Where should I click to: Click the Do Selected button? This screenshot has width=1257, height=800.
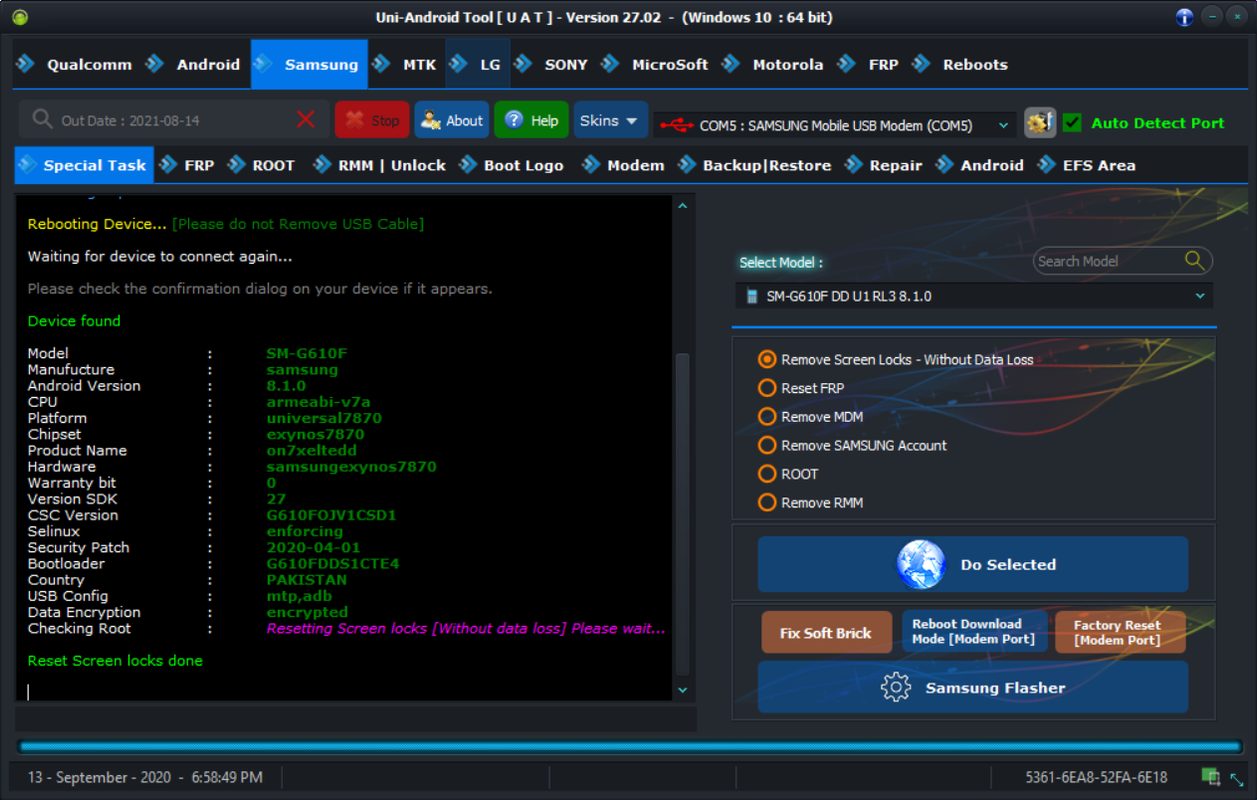pyautogui.click(x=973, y=564)
